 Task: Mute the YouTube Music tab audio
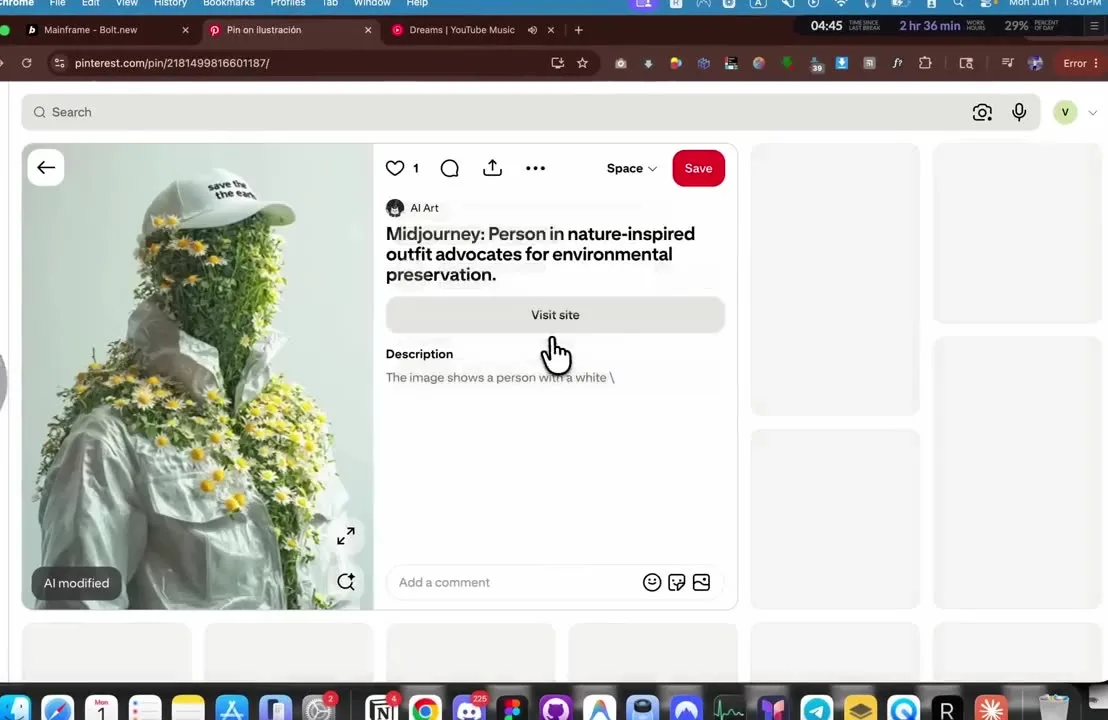tap(532, 30)
